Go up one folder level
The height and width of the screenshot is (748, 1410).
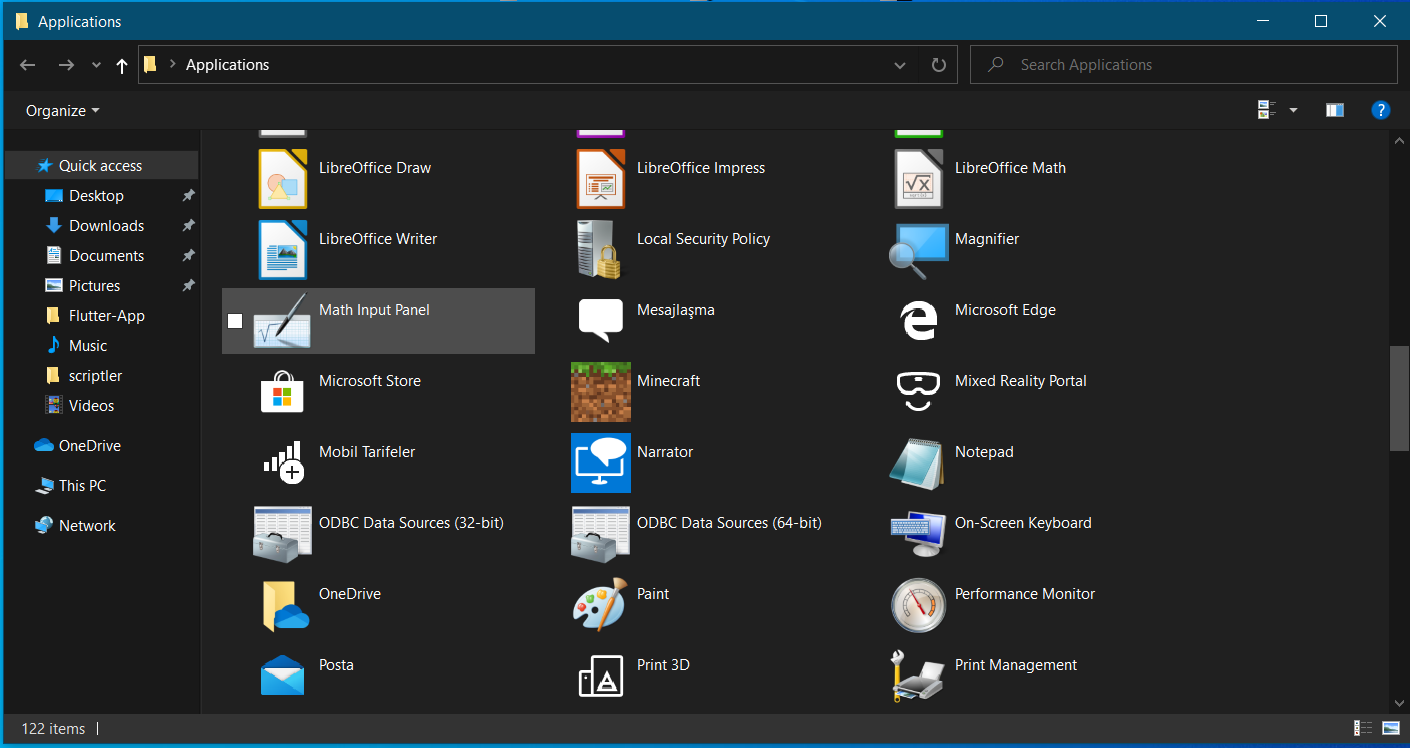[x=122, y=65]
